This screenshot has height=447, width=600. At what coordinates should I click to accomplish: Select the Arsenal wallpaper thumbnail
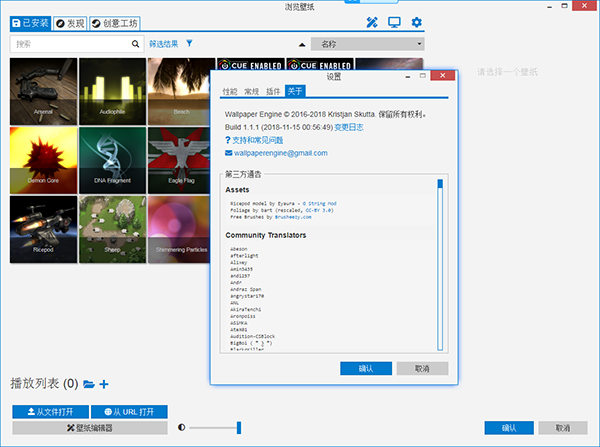[x=44, y=91]
